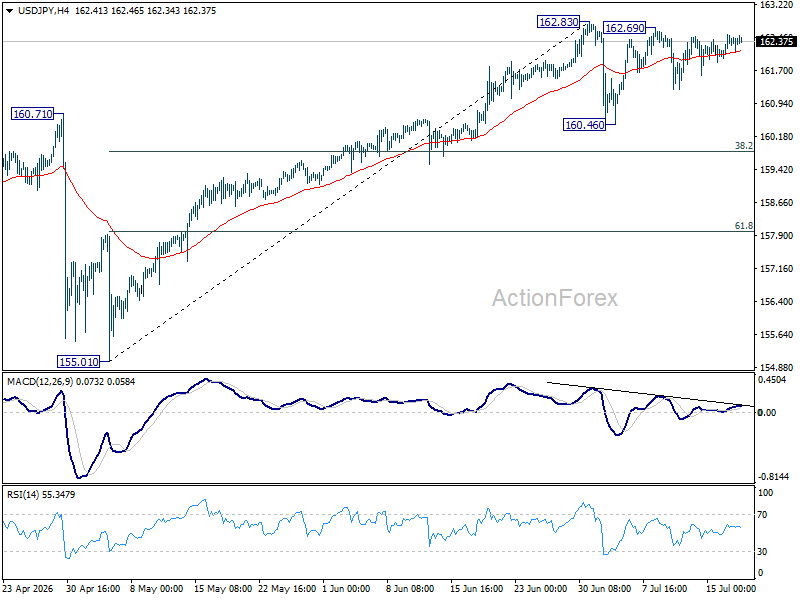Viewport: 800px width, 600px height.
Task: Select the 61.8 Fibonacci level label
Action: click(x=743, y=226)
